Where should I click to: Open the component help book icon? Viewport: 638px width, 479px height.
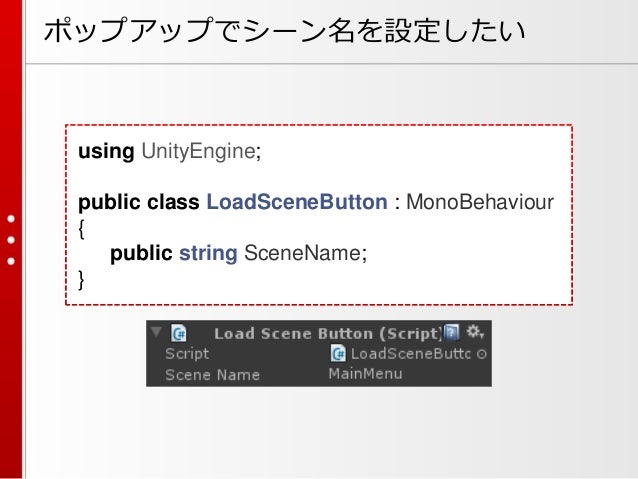coord(452,332)
